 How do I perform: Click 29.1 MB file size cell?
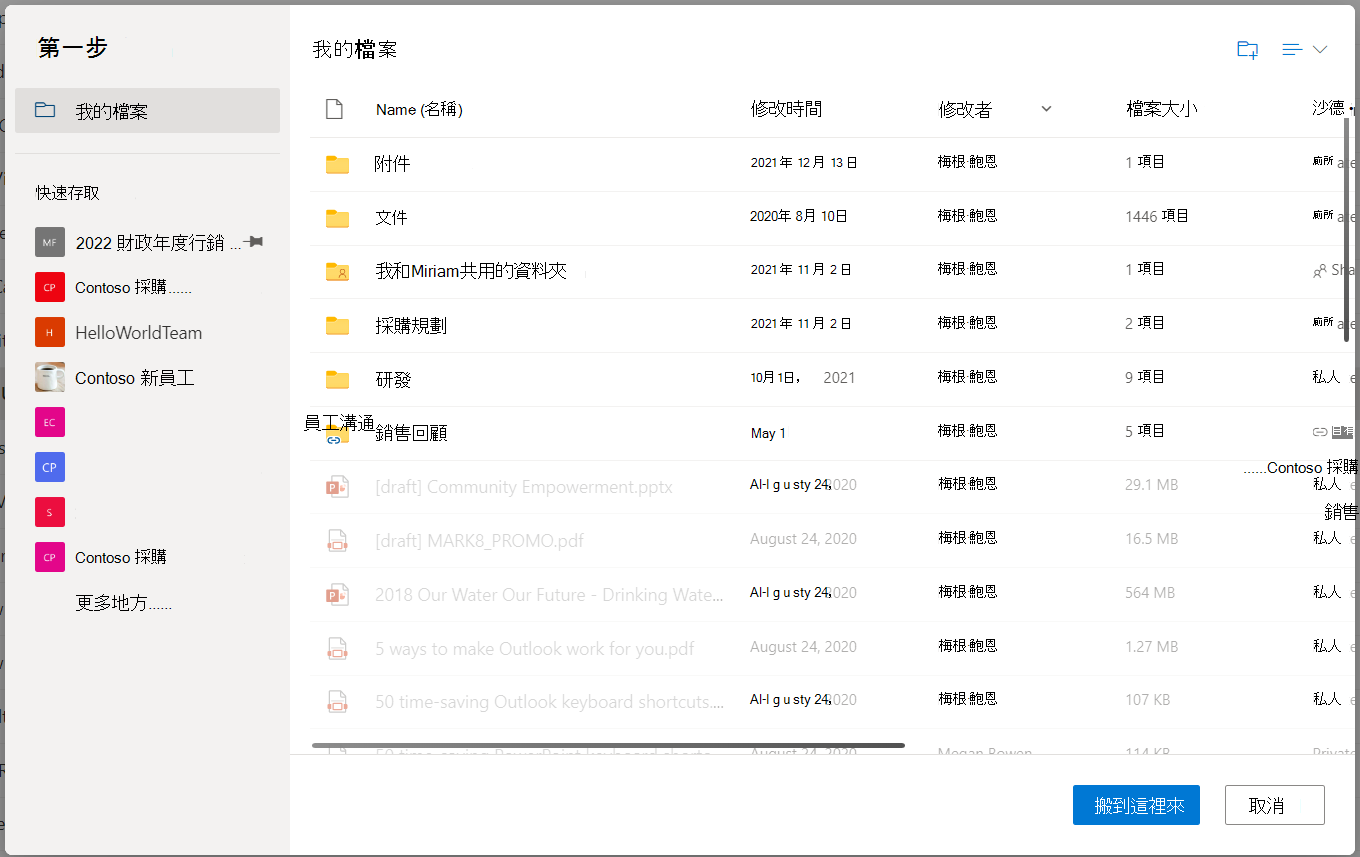[x=1151, y=485]
